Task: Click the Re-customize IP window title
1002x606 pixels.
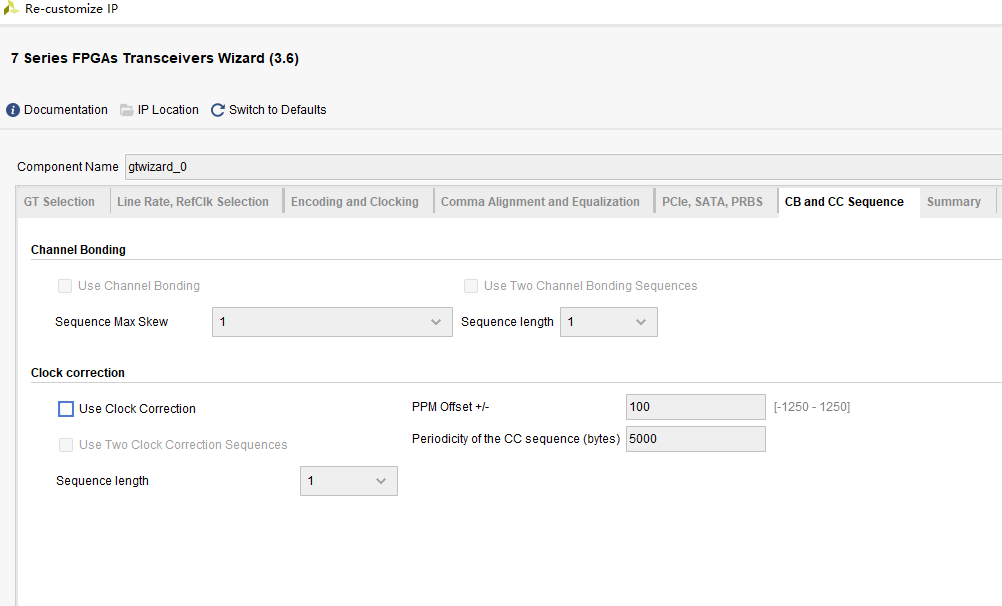Action: 72,9
